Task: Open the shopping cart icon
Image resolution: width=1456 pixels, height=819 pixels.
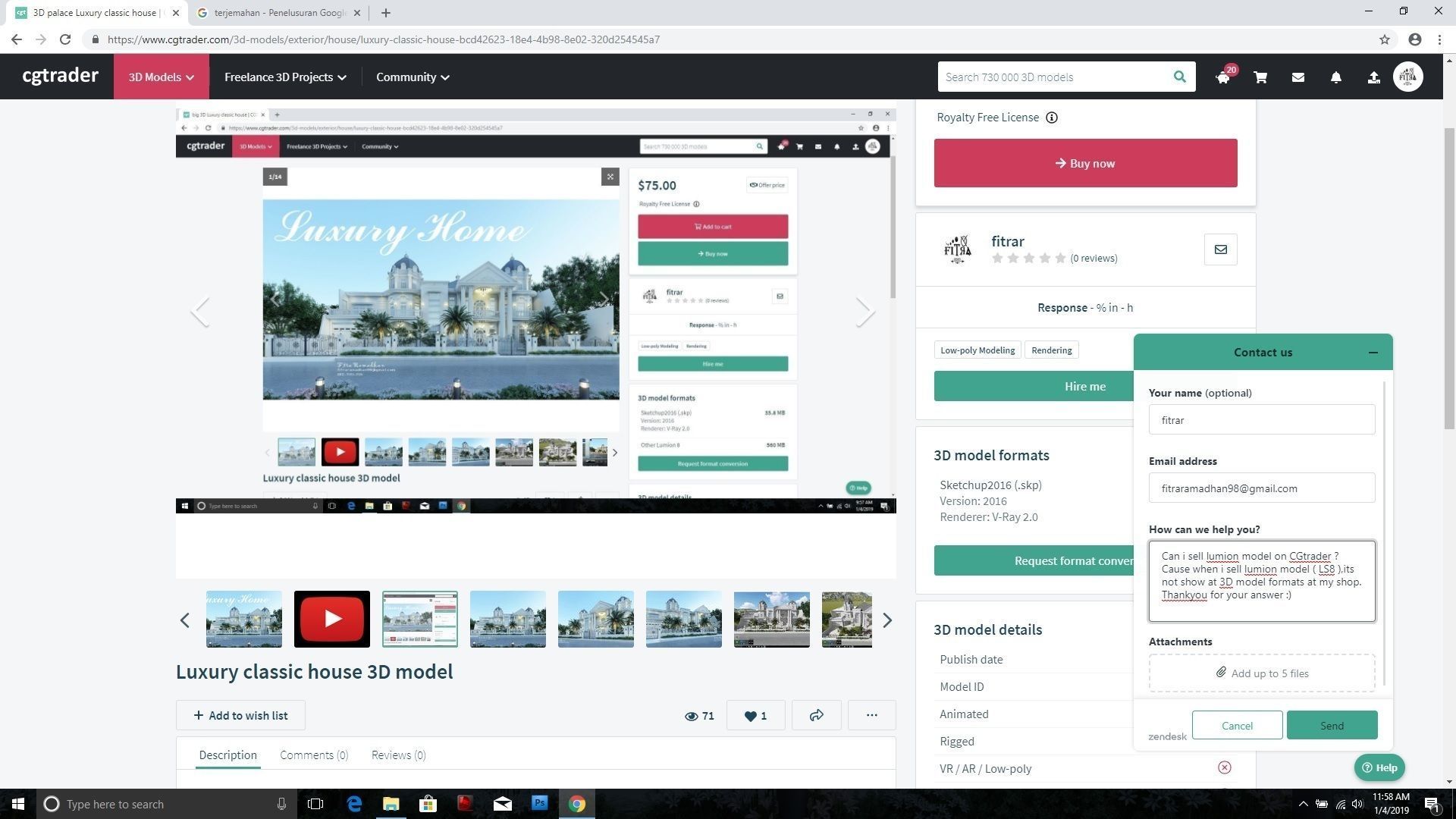Action: pos(1260,77)
